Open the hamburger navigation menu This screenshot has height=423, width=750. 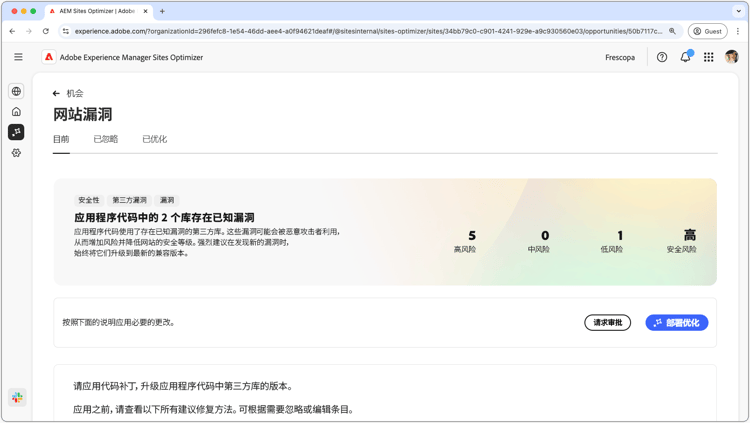click(18, 57)
